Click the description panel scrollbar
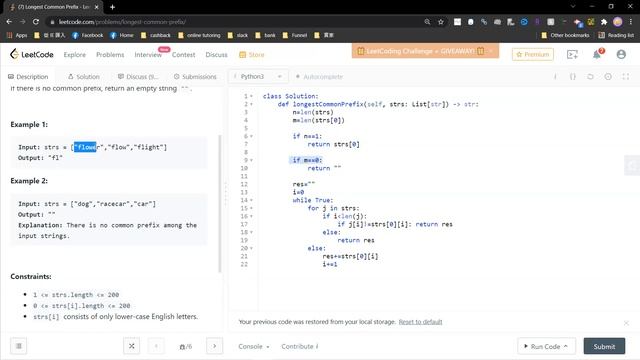This screenshot has height=360, width=640. [x=220, y=204]
